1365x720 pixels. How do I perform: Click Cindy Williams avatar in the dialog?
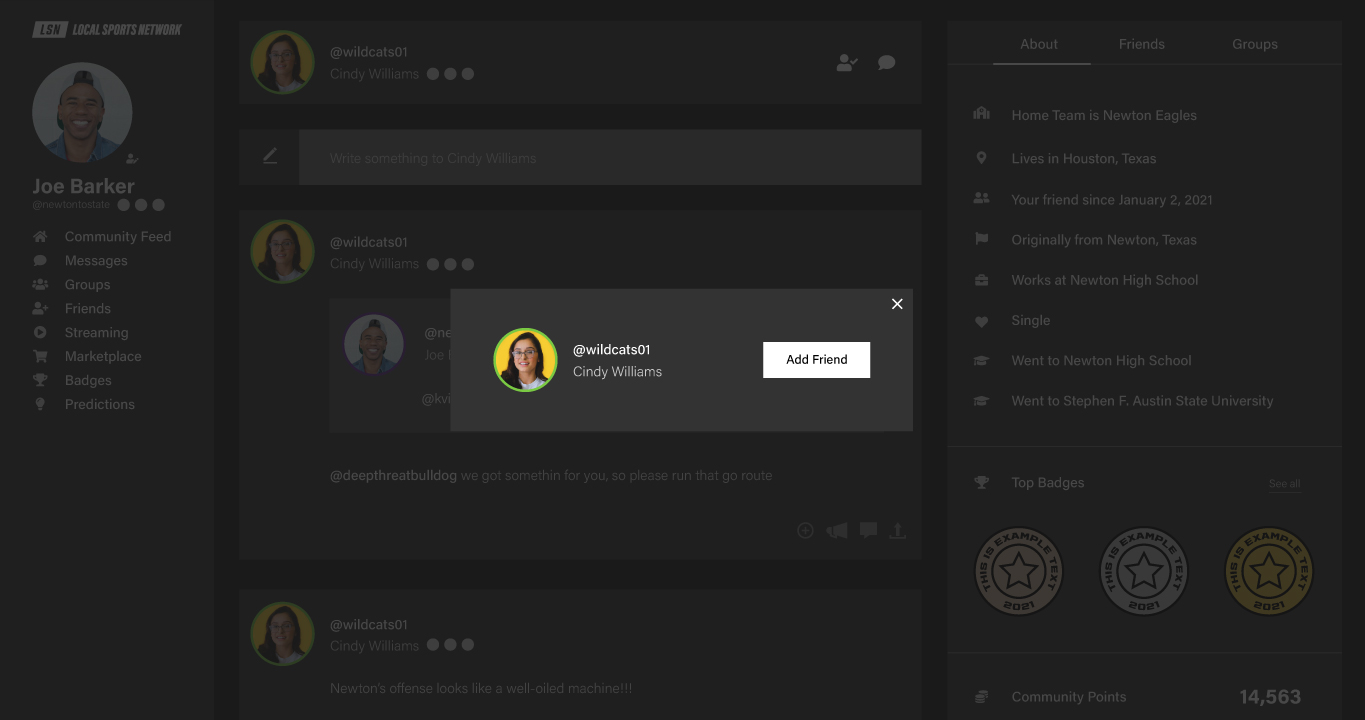click(525, 360)
